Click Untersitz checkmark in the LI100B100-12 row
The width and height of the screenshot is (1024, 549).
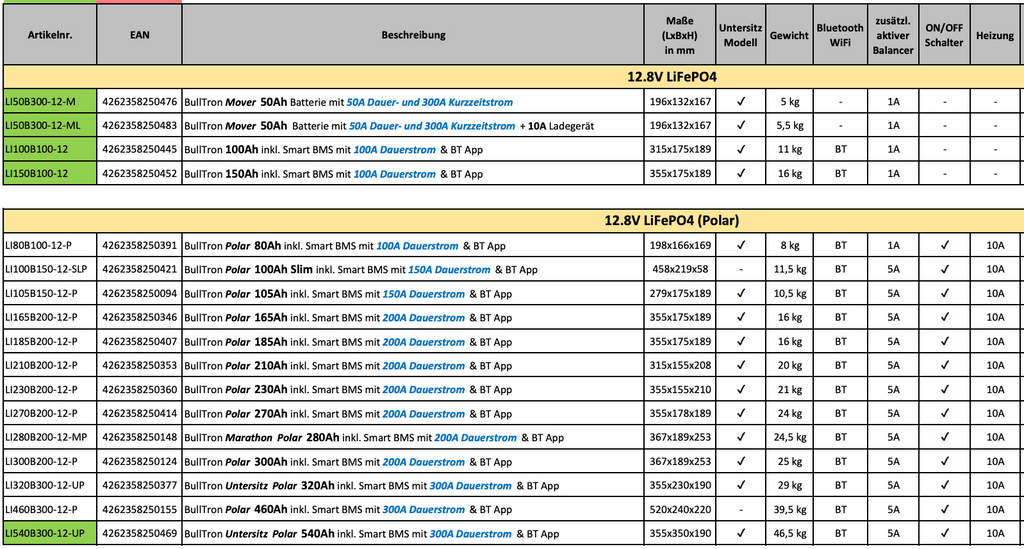tap(740, 149)
